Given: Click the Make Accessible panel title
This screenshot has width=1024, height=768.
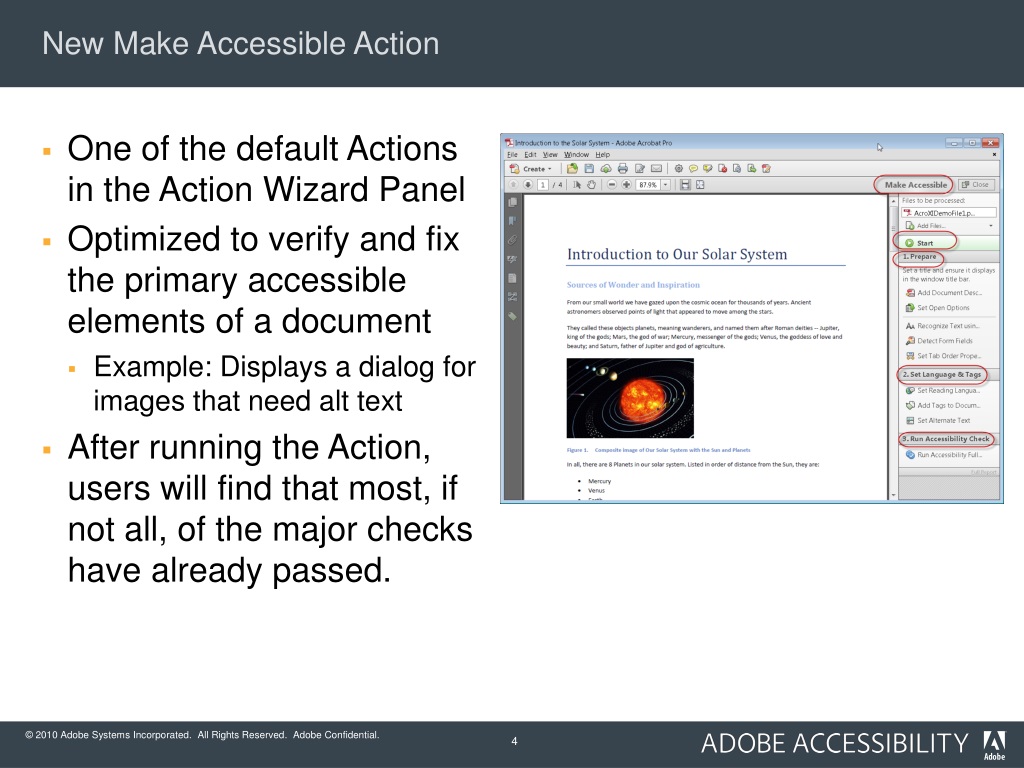Looking at the screenshot, I should 916,185.
